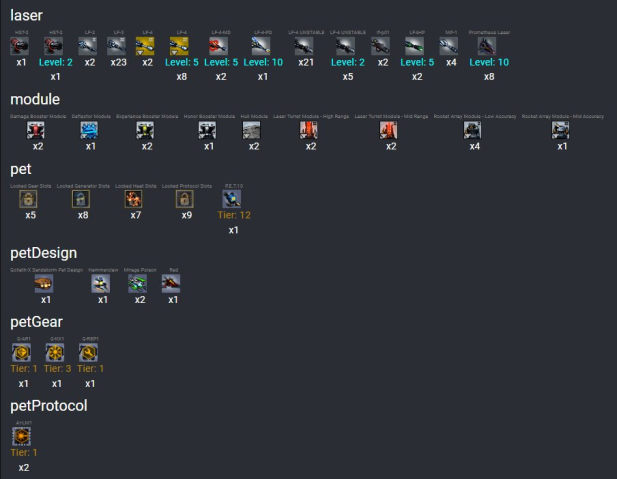The width and height of the screenshot is (617, 479).
Task: Click the "x2" count under Mirage Poison
Action: click(x=140, y=300)
